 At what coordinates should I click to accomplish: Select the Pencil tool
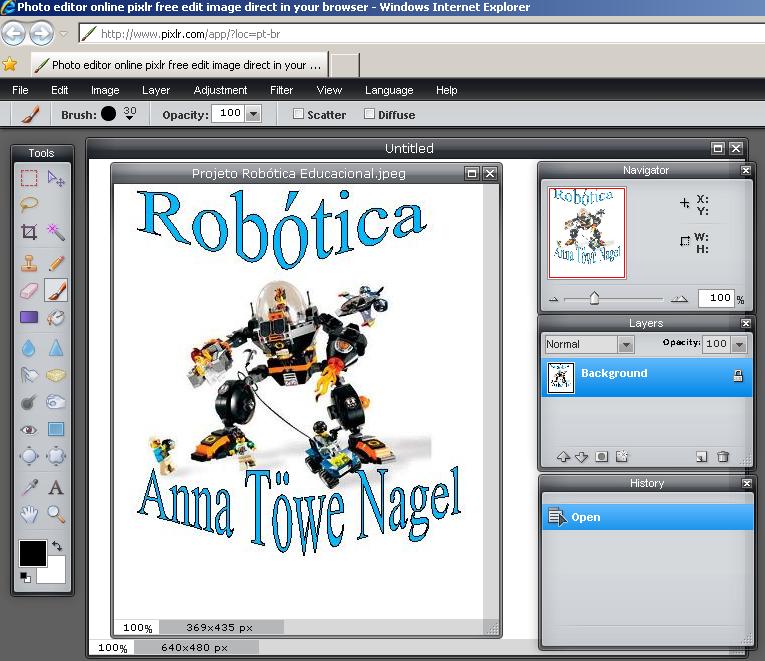point(56,263)
